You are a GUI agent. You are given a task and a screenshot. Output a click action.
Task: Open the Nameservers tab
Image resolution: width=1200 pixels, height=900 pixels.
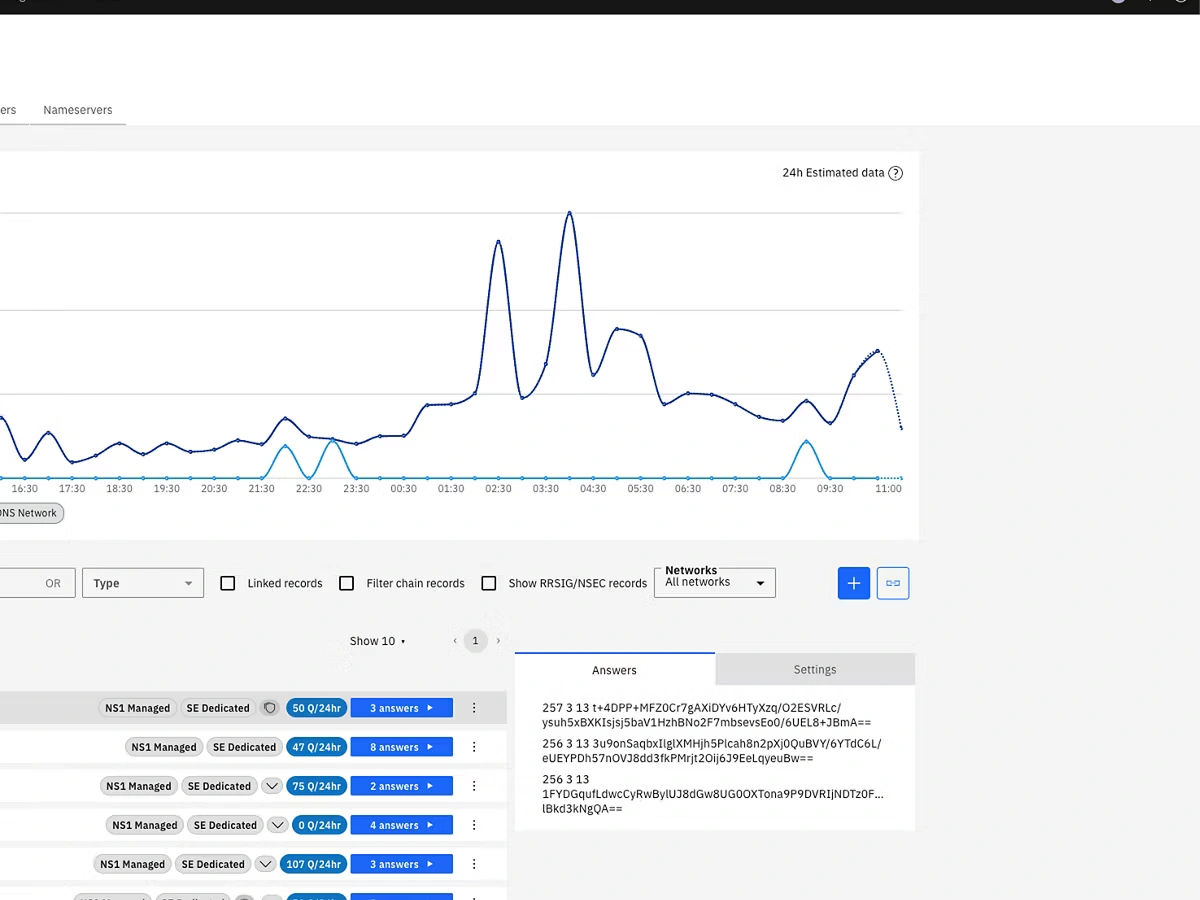click(x=78, y=110)
